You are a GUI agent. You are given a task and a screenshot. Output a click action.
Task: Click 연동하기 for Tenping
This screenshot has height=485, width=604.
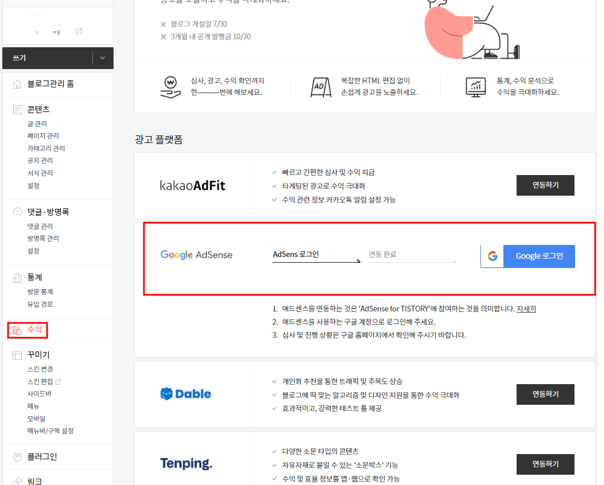pyautogui.click(x=545, y=464)
